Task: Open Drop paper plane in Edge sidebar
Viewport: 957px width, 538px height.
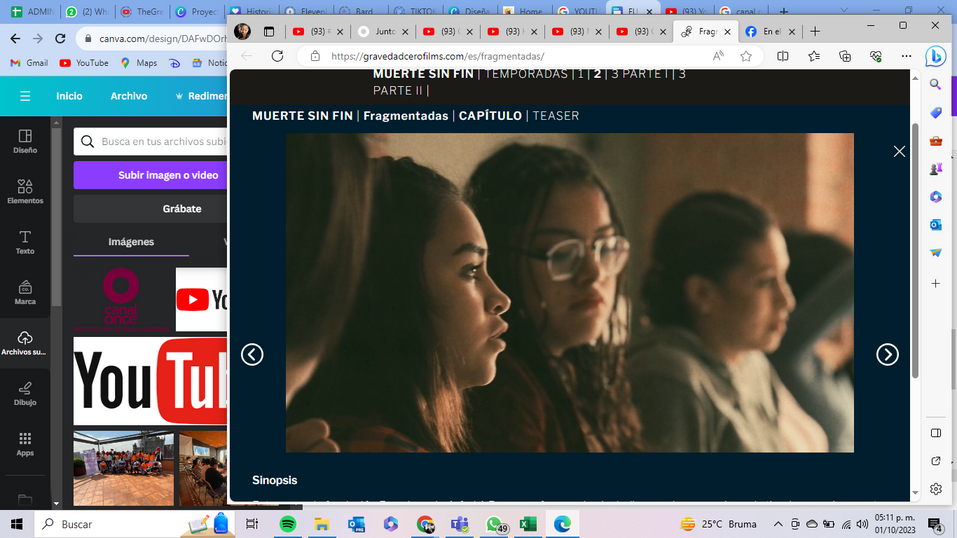Action: point(936,252)
